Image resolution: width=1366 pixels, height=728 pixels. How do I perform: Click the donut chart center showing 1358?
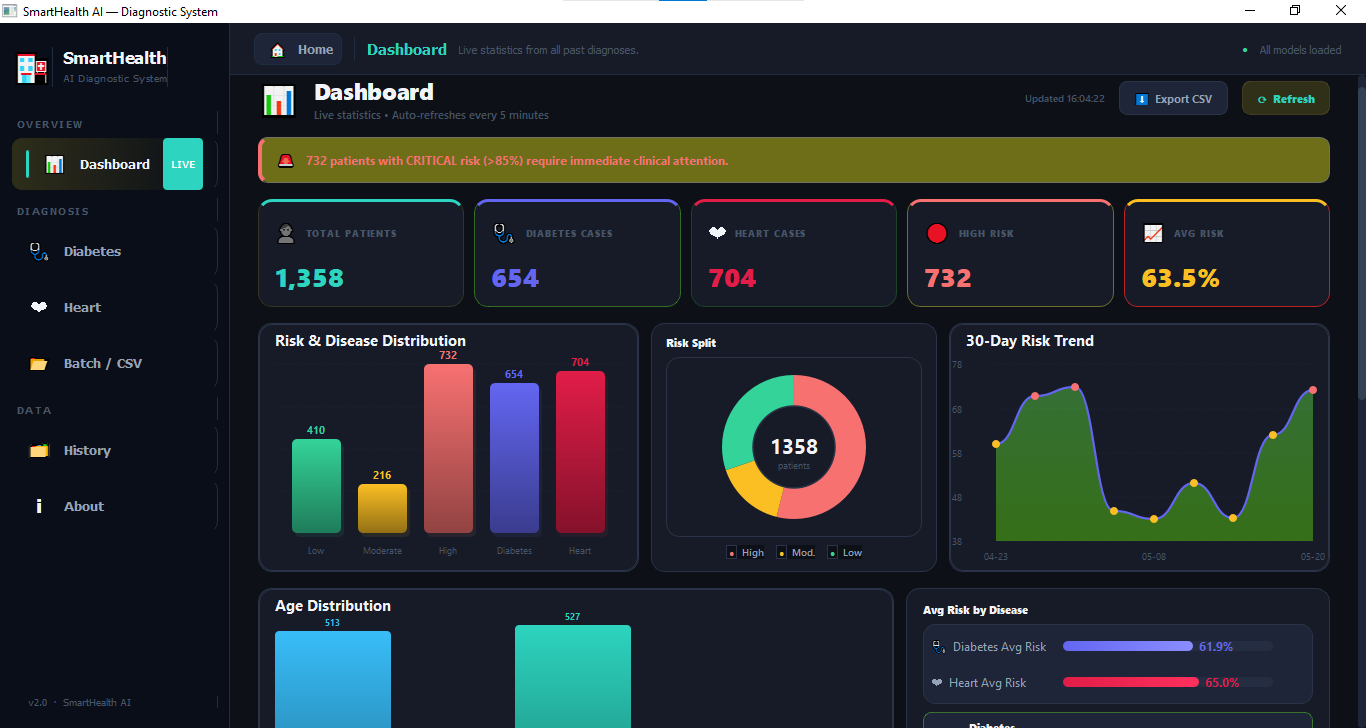794,447
